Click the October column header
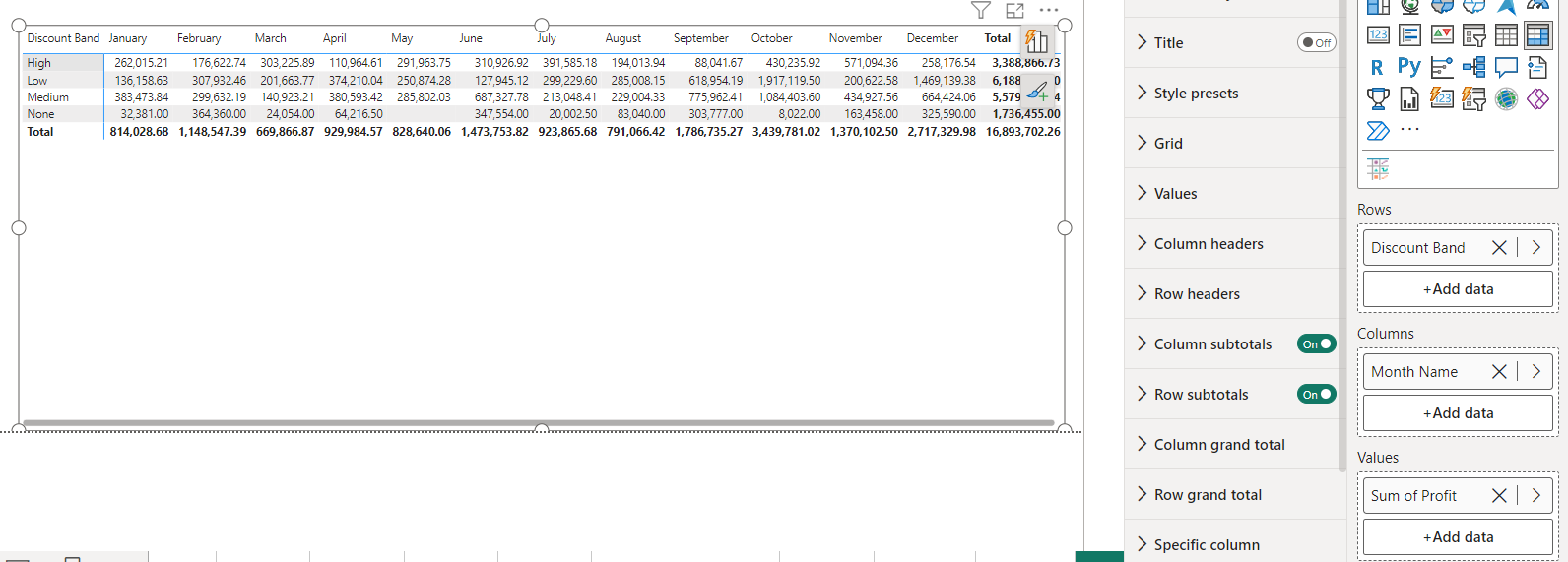Screen dimensions: 1568x562 tap(772, 38)
